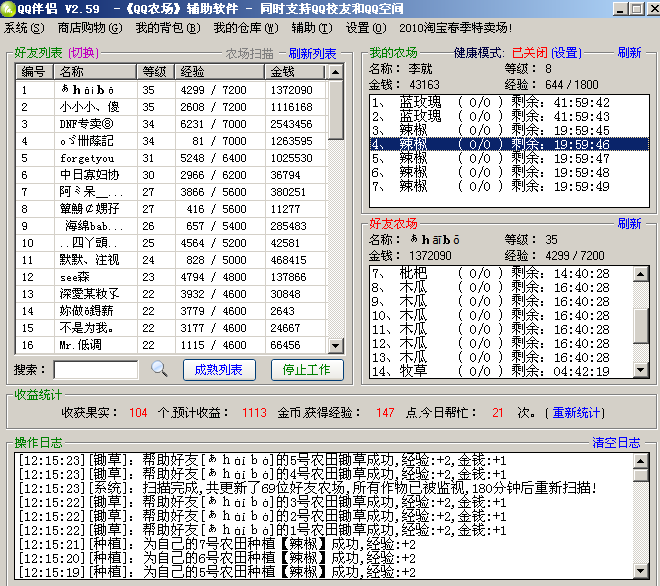Click friend list scrollbar up arrow
Screen dimensions: 660x586
click(x=335, y=72)
